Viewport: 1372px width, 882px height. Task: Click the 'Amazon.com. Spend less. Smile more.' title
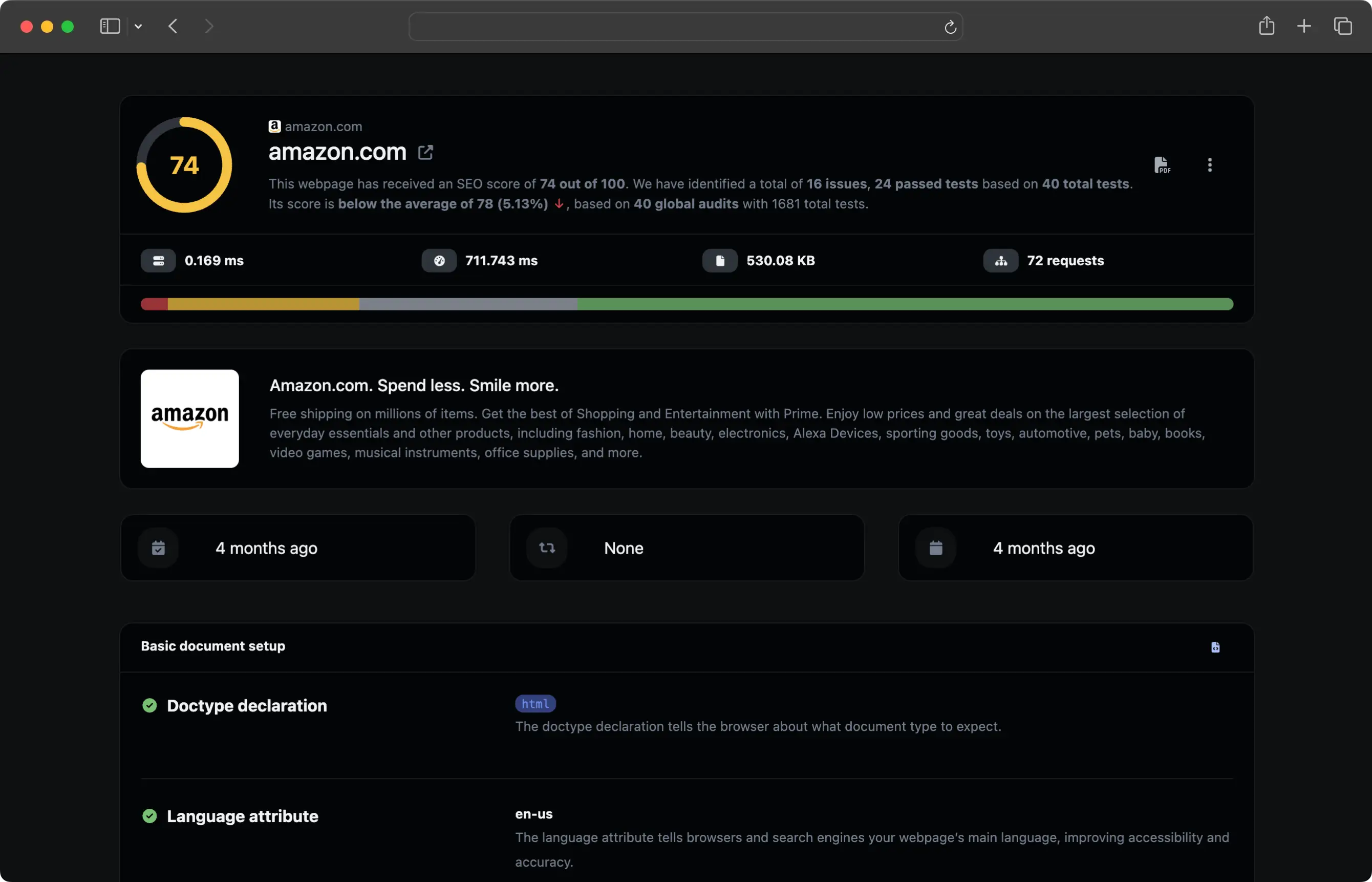click(x=414, y=386)
